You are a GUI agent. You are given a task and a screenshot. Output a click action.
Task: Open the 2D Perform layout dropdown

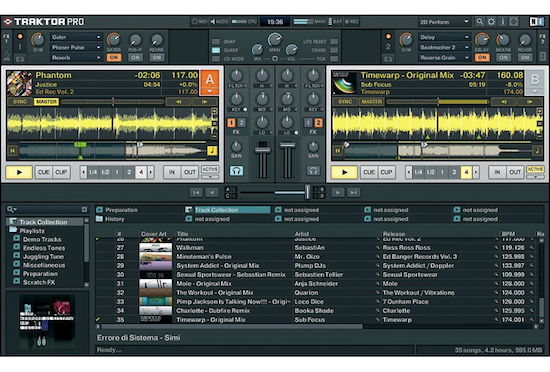(444, 22)
